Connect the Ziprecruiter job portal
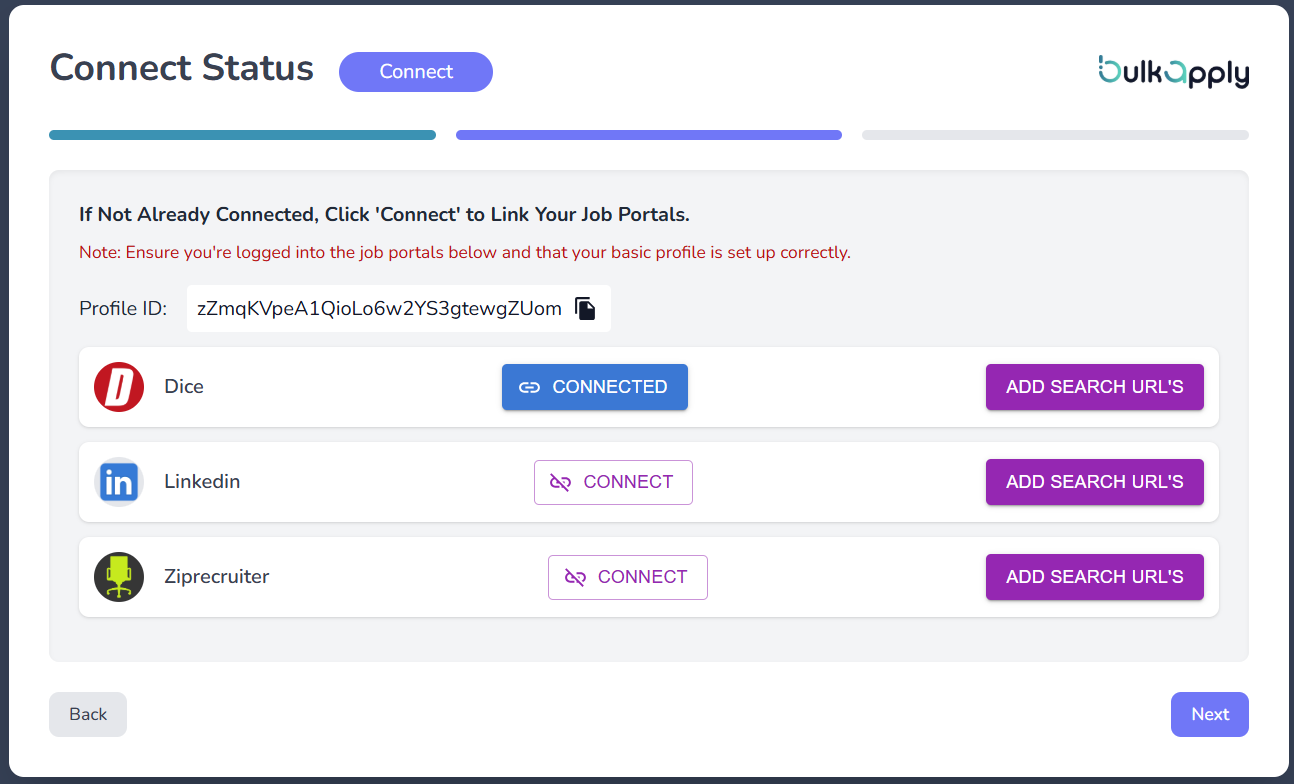This screenshot has width=1294, height=784. pyautogui.click(x=628, y=577)
